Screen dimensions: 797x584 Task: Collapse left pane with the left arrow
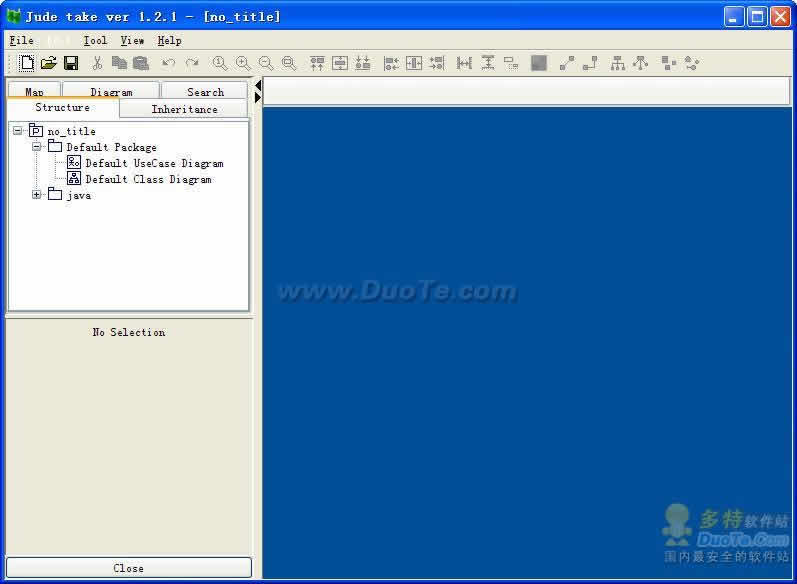pyautogui.click(x=258, y=85)
